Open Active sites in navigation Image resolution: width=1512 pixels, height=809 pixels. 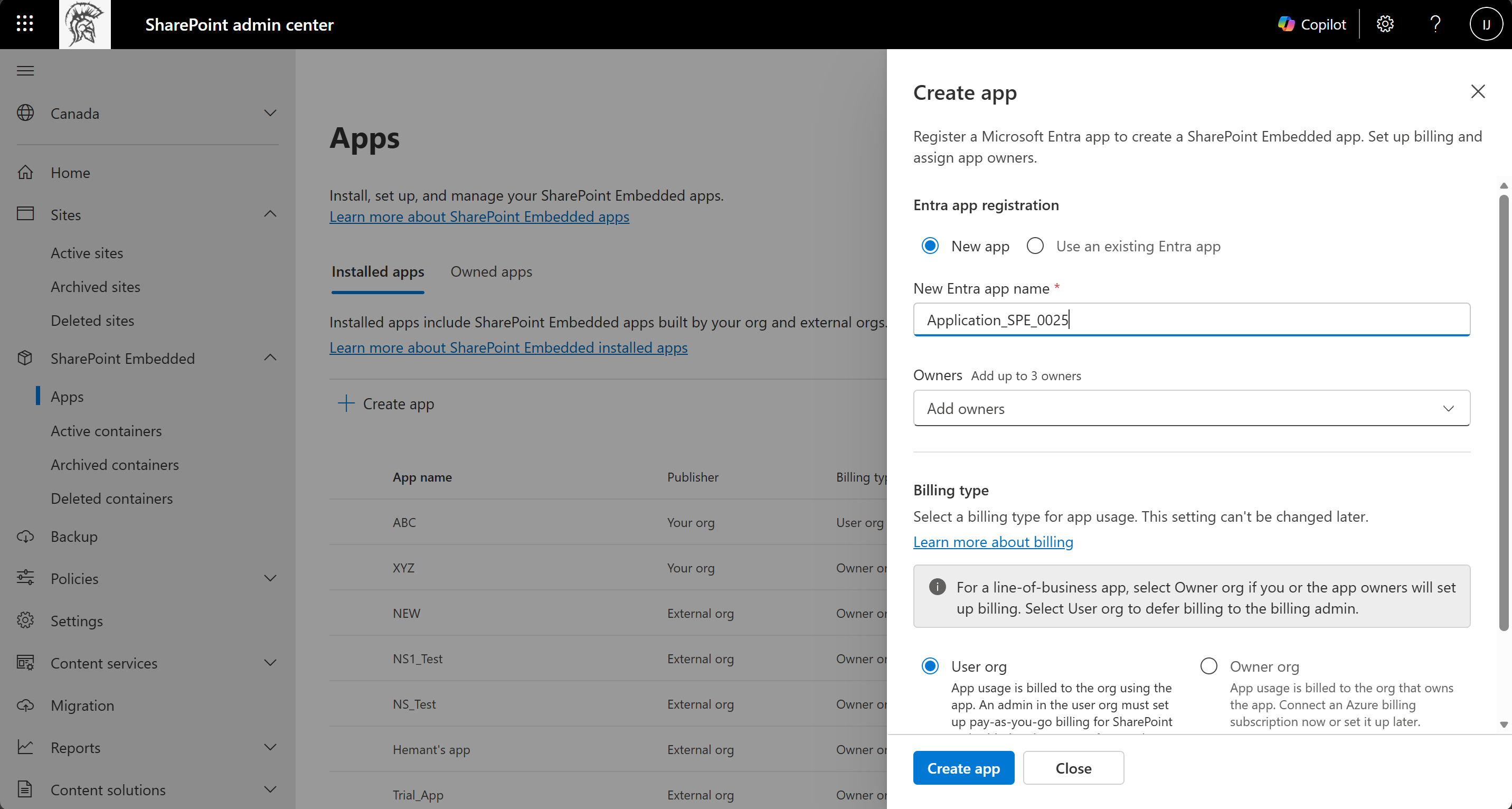point(87,253)
